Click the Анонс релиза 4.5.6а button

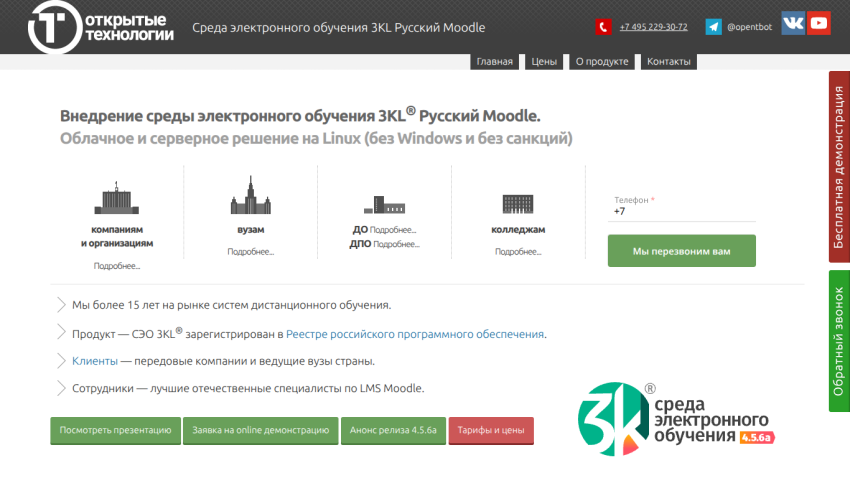tap(393, 430)
